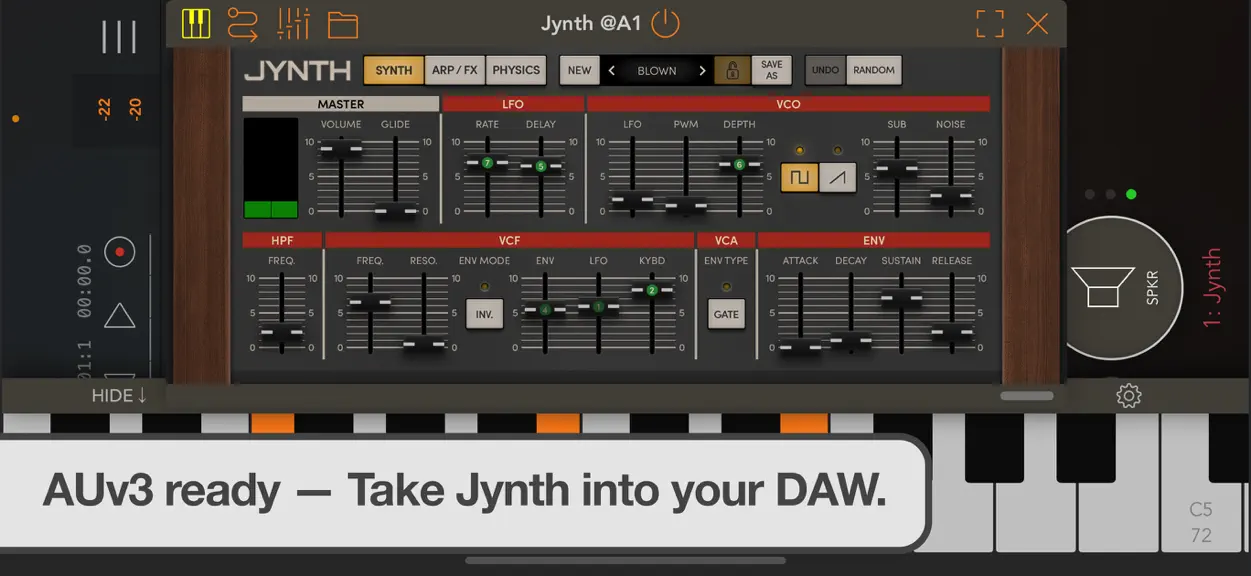This screenshot has height=576, width=1251.
Task: Adjust the ATTACK slider
Action: (800, 347)
